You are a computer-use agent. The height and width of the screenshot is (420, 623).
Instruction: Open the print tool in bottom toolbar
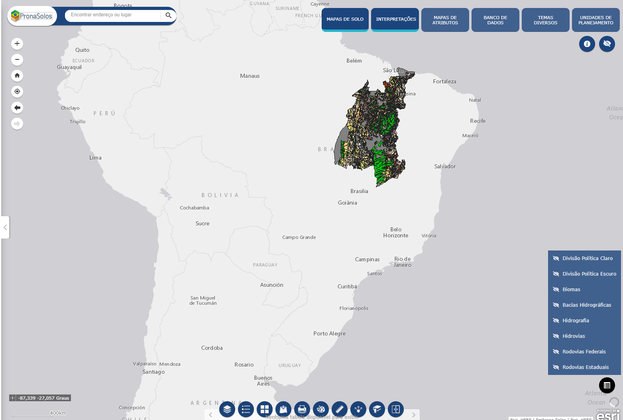tap(302, 409)
